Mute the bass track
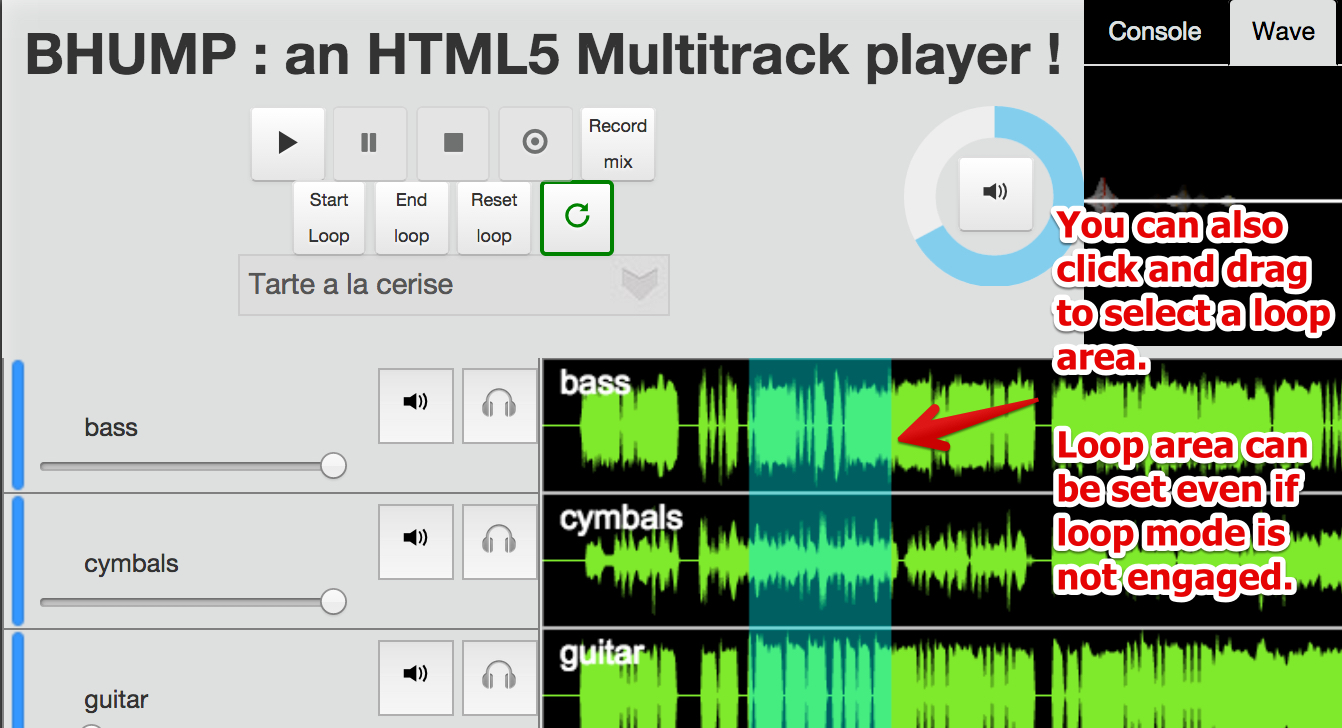This screenshot has height=728, width=1342. [x=416, y=406]
